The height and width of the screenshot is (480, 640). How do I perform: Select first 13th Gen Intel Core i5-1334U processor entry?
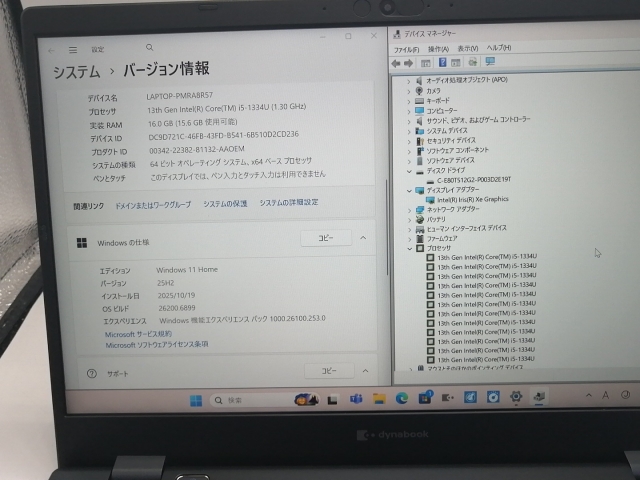(x=487, y=257)
